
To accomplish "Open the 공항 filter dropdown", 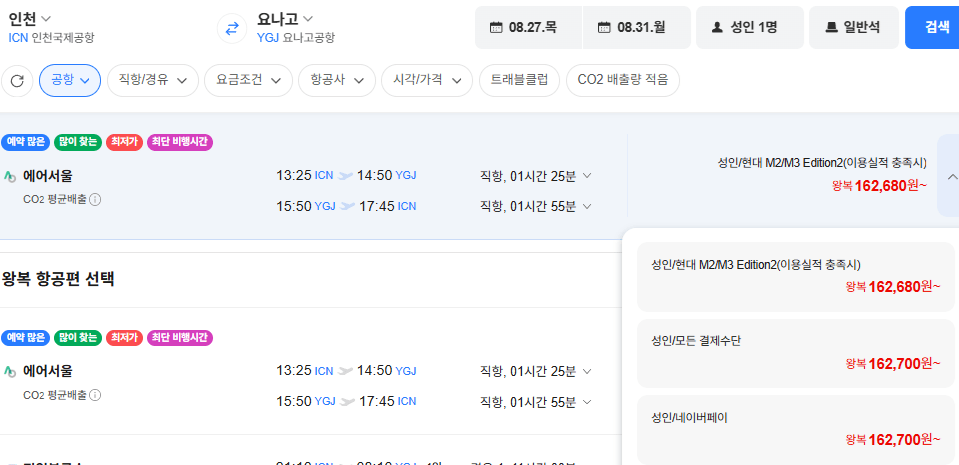I will [x=70, y=81].
